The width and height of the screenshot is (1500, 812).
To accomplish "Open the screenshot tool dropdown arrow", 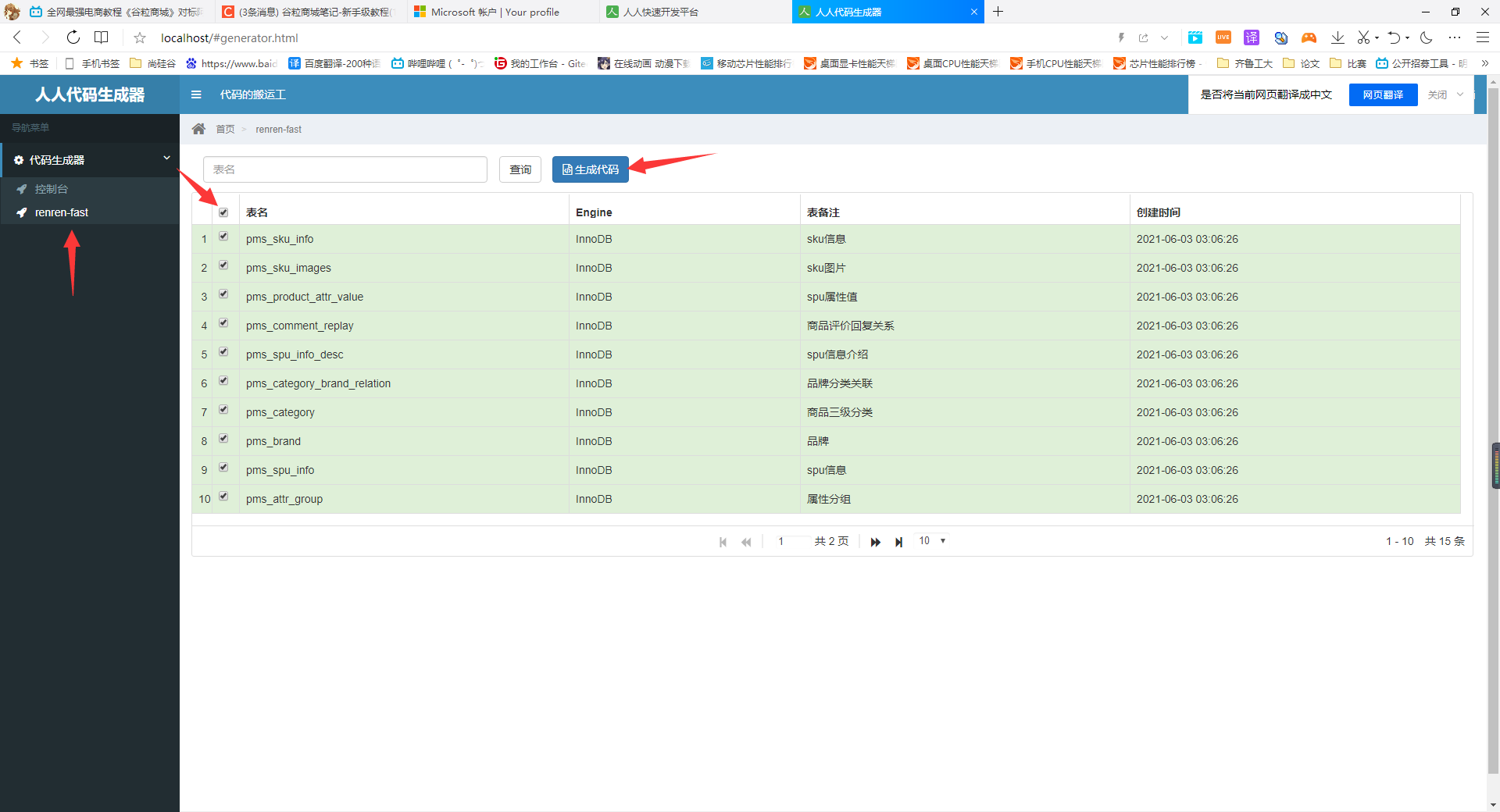I will click(1377, 37).
